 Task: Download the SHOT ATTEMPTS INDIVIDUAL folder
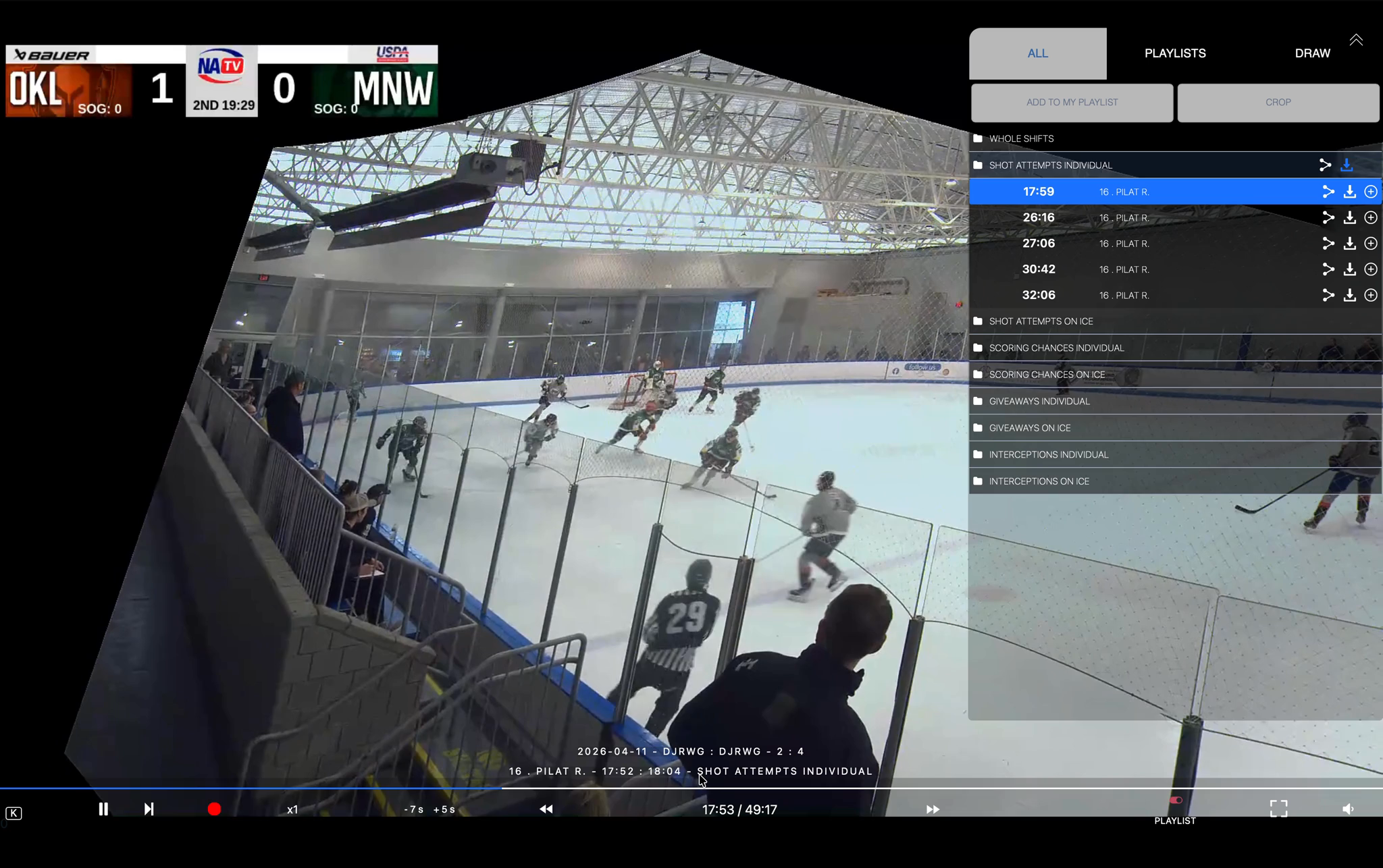point(1347,165)
